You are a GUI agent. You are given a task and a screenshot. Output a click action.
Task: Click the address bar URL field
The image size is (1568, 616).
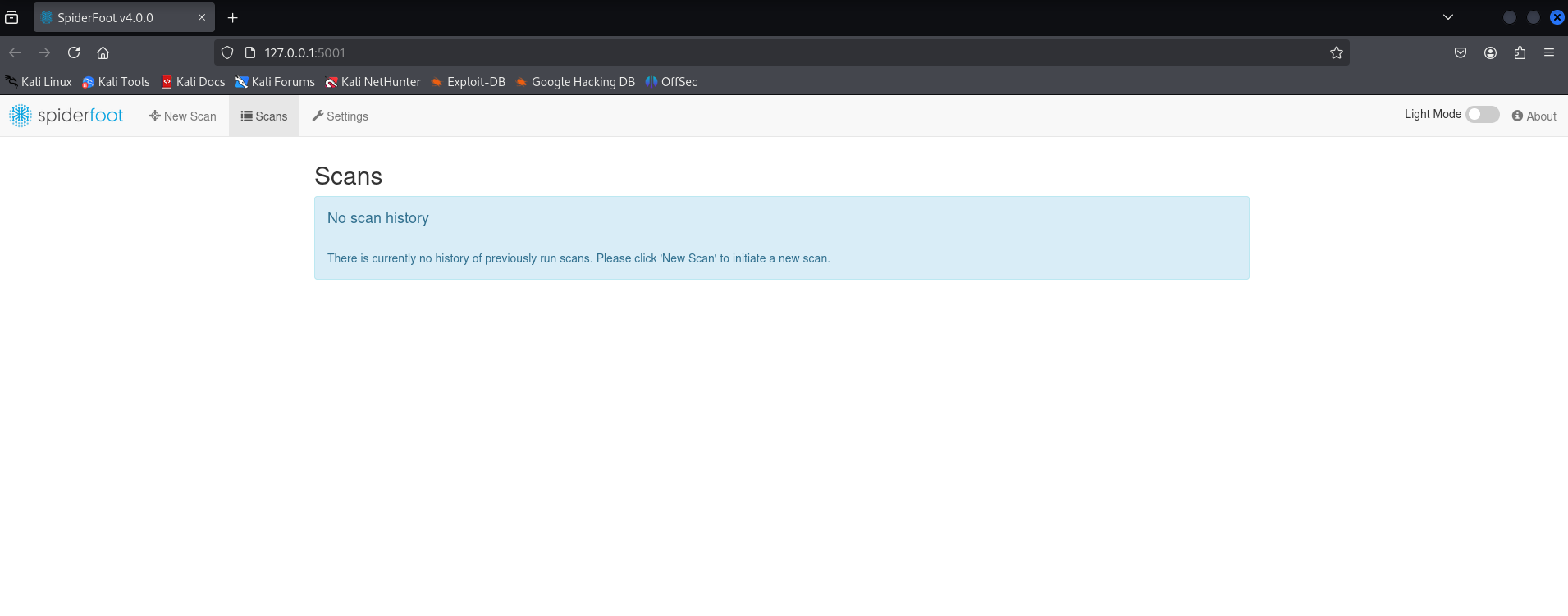[x=738, y=52]
